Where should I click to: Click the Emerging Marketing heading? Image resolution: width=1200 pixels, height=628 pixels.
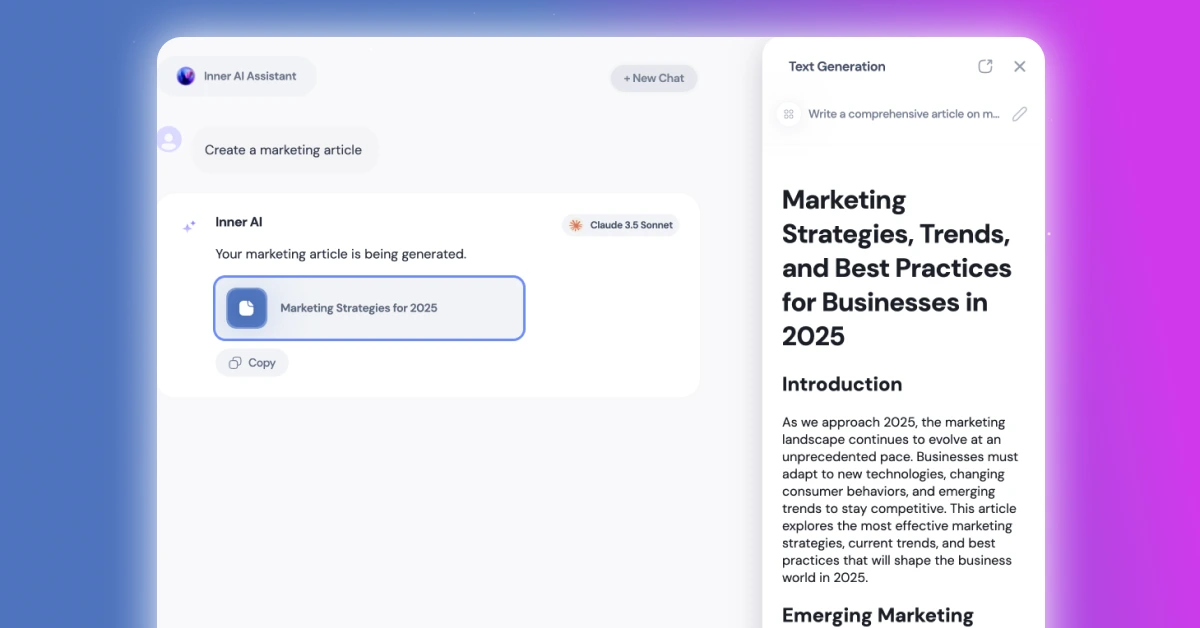pos(878,615)
